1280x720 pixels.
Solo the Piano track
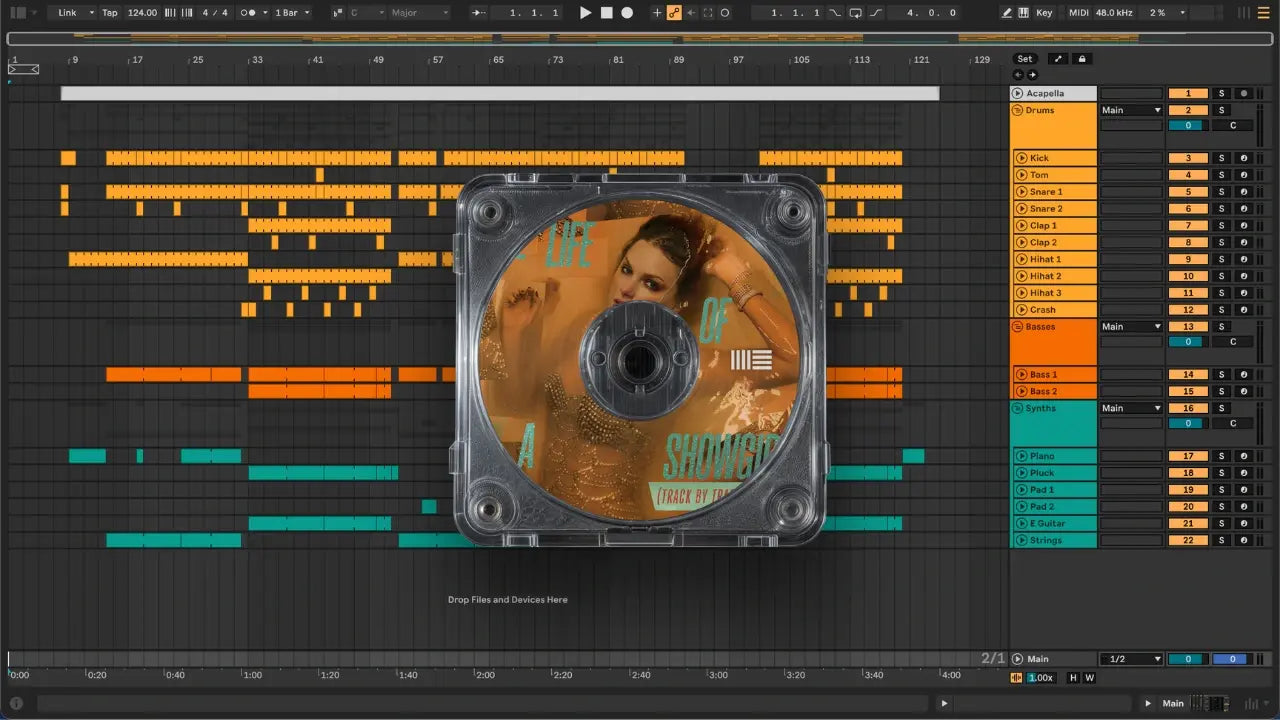pyautogui.click(x=1221, y=456)
